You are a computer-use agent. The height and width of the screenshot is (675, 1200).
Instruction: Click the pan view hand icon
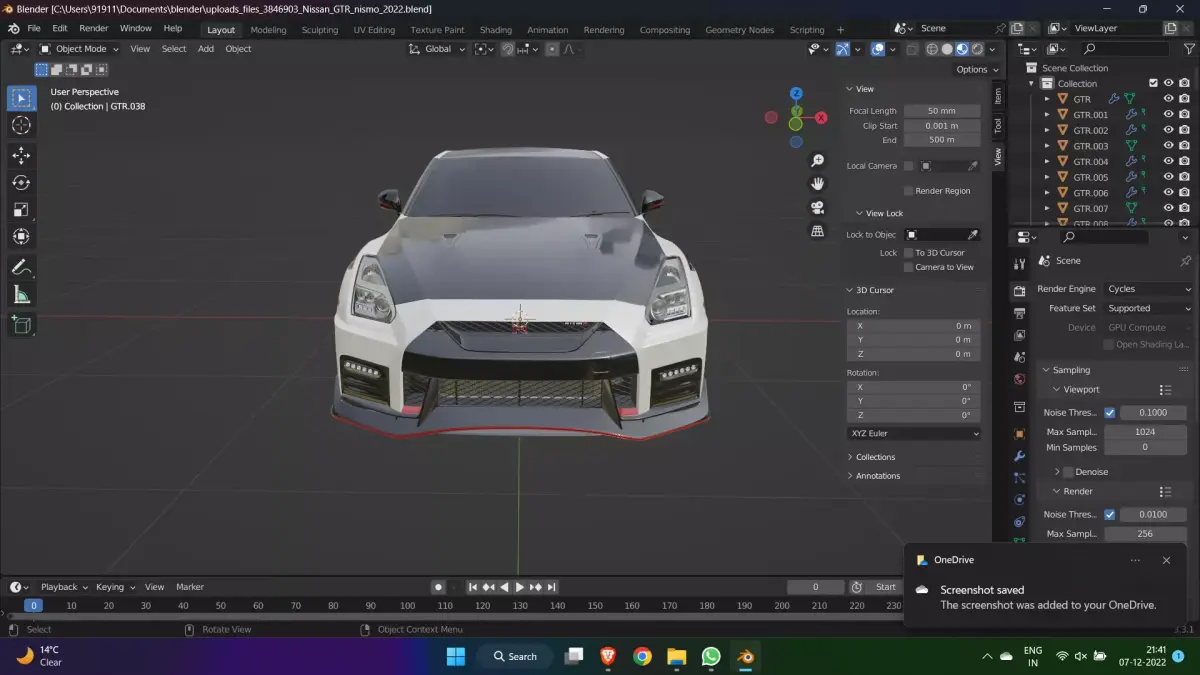[x=817, y=184]
